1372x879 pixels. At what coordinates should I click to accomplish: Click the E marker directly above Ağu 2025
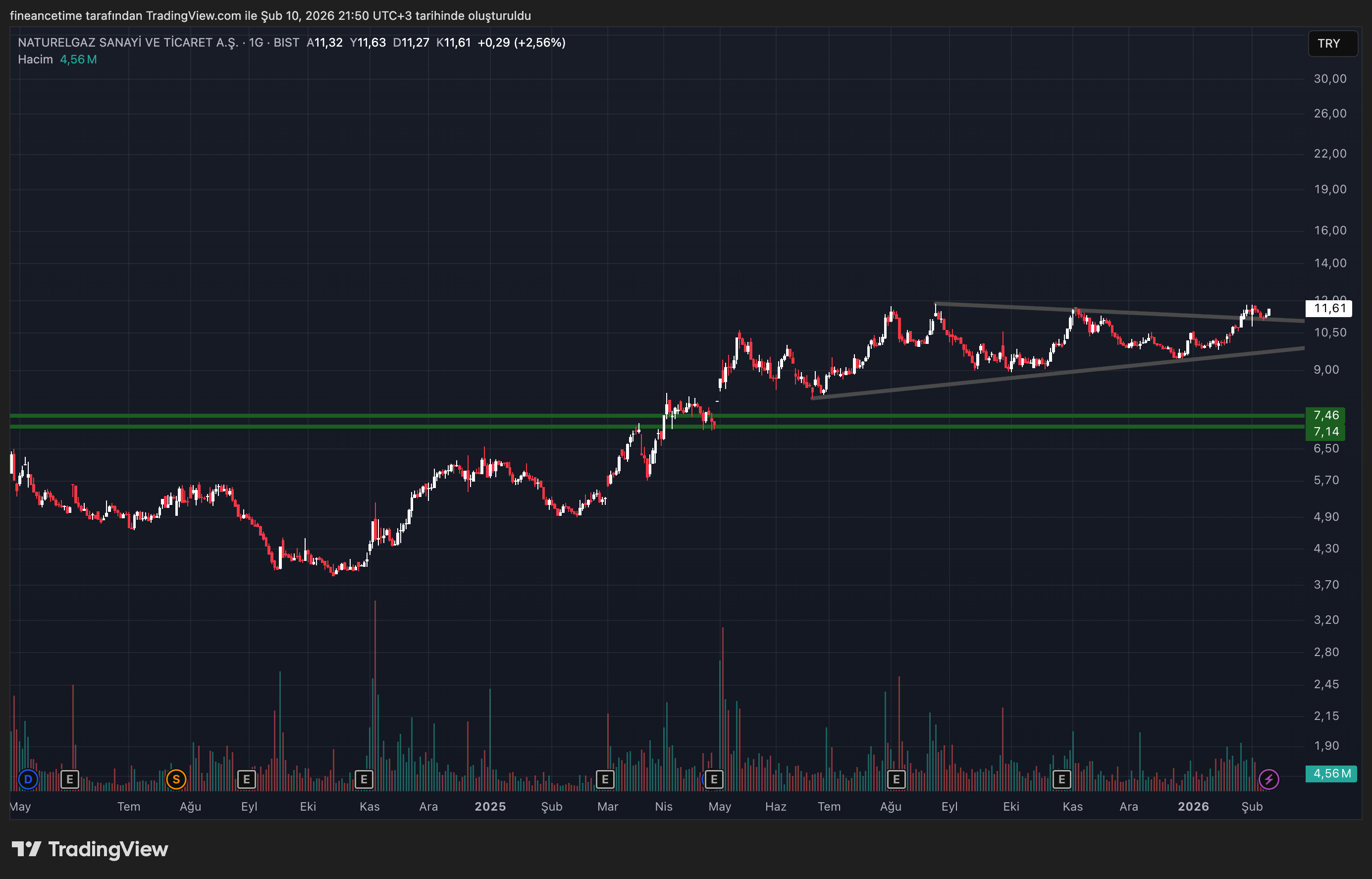pos(896,779)
